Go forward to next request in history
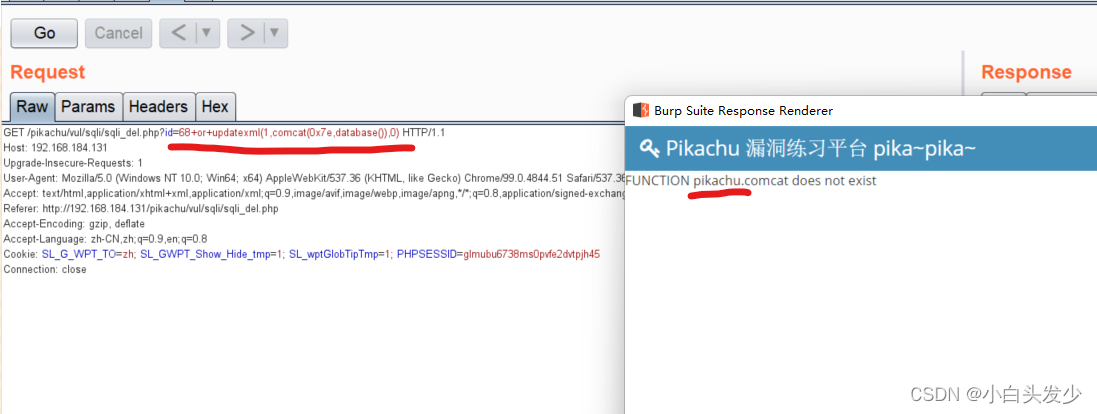 pyautogui.click(x=247, y=33)
